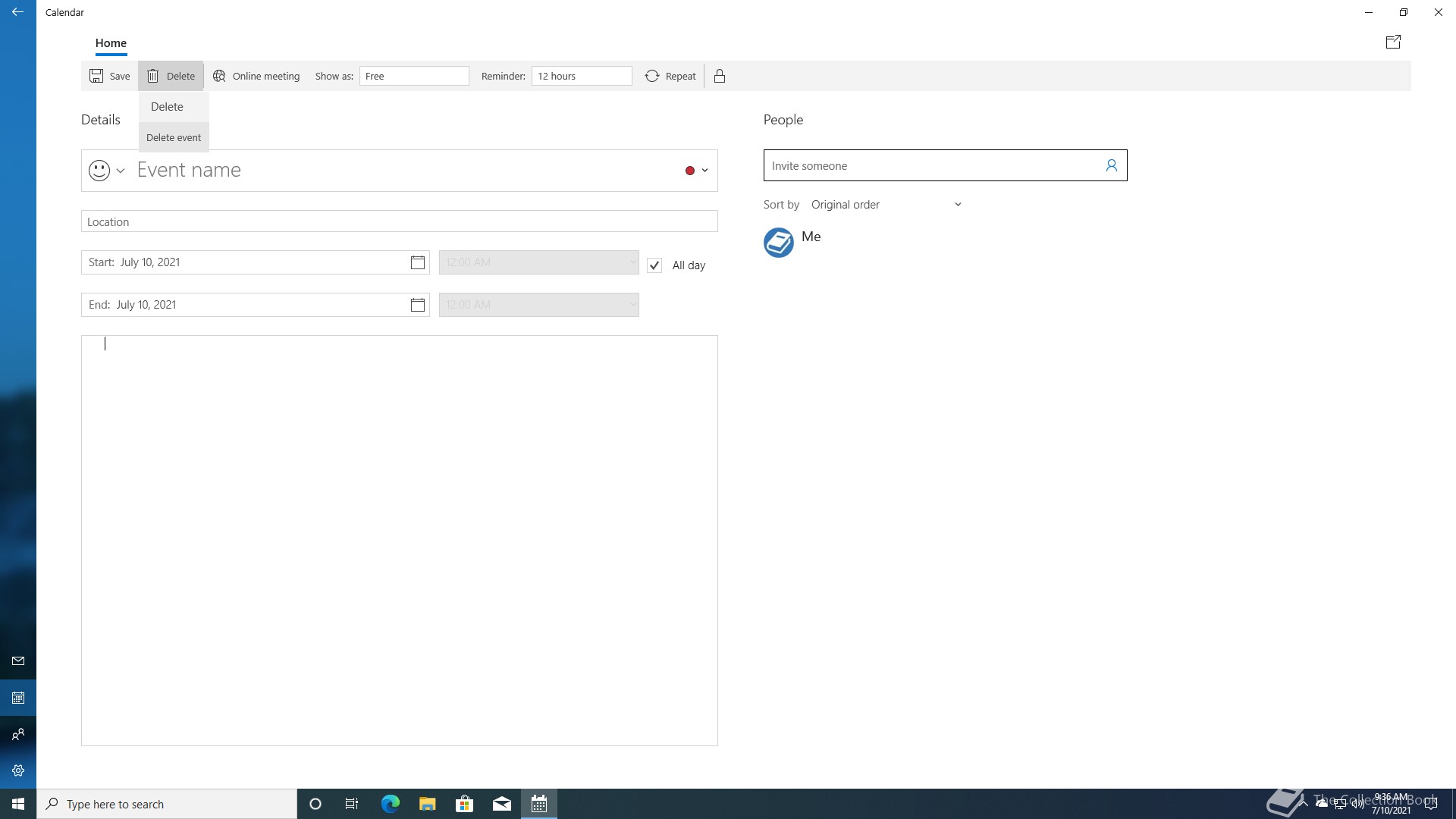Expand Sort by Original order dropdown
Image resolution: width=1456 pixels, height=819 pixels.
(886, 205)
